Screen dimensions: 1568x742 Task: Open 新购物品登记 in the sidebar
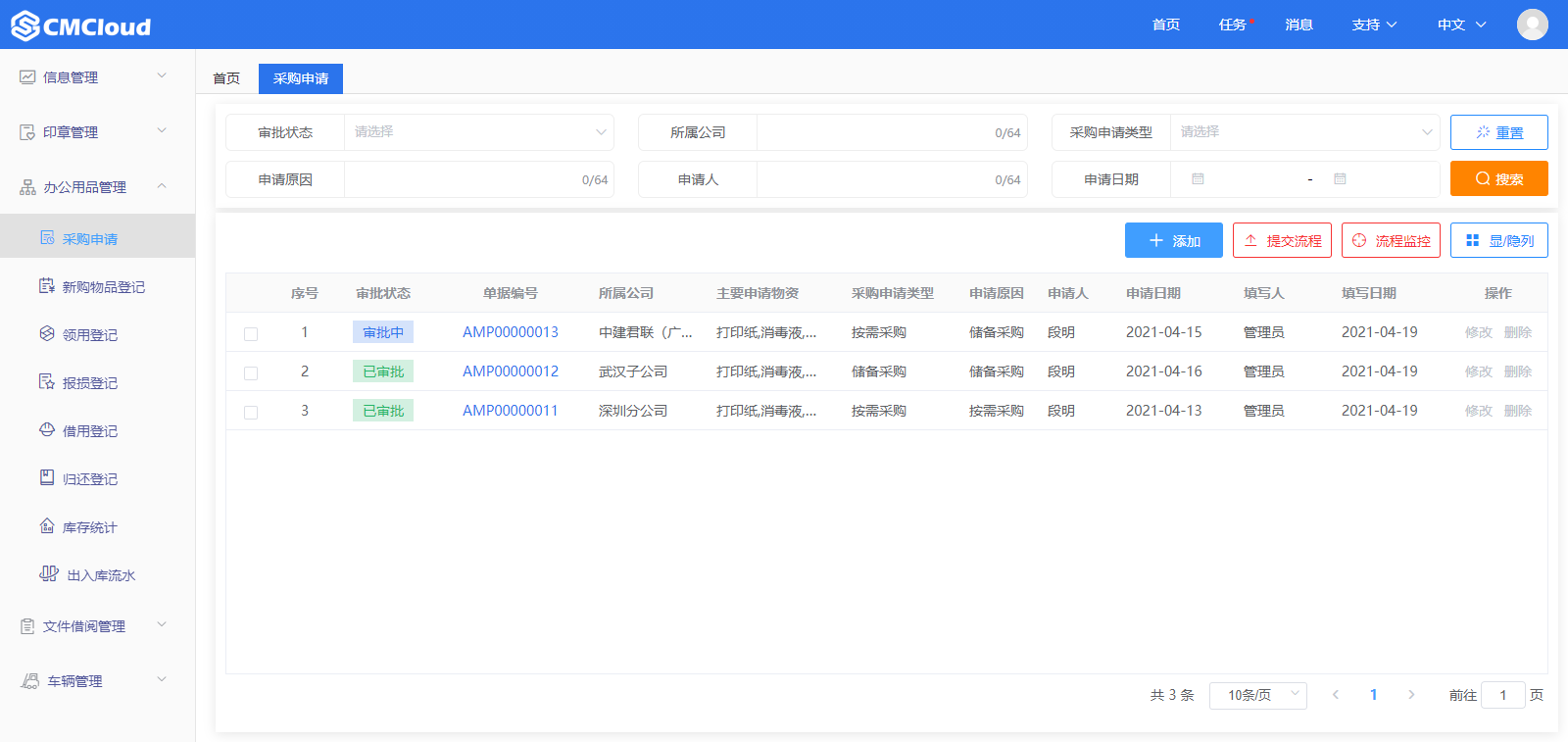[104, 287]
